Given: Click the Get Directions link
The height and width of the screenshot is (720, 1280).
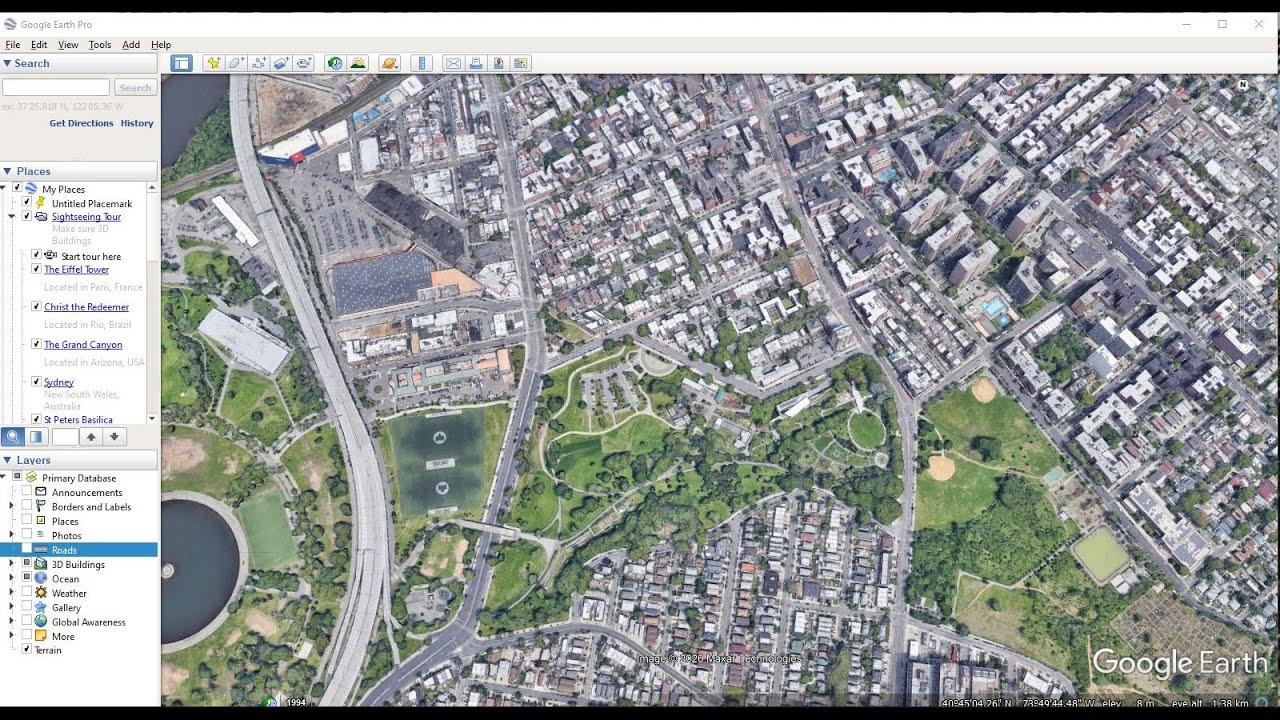Looking at the screenshot, I should coord(81,123).
